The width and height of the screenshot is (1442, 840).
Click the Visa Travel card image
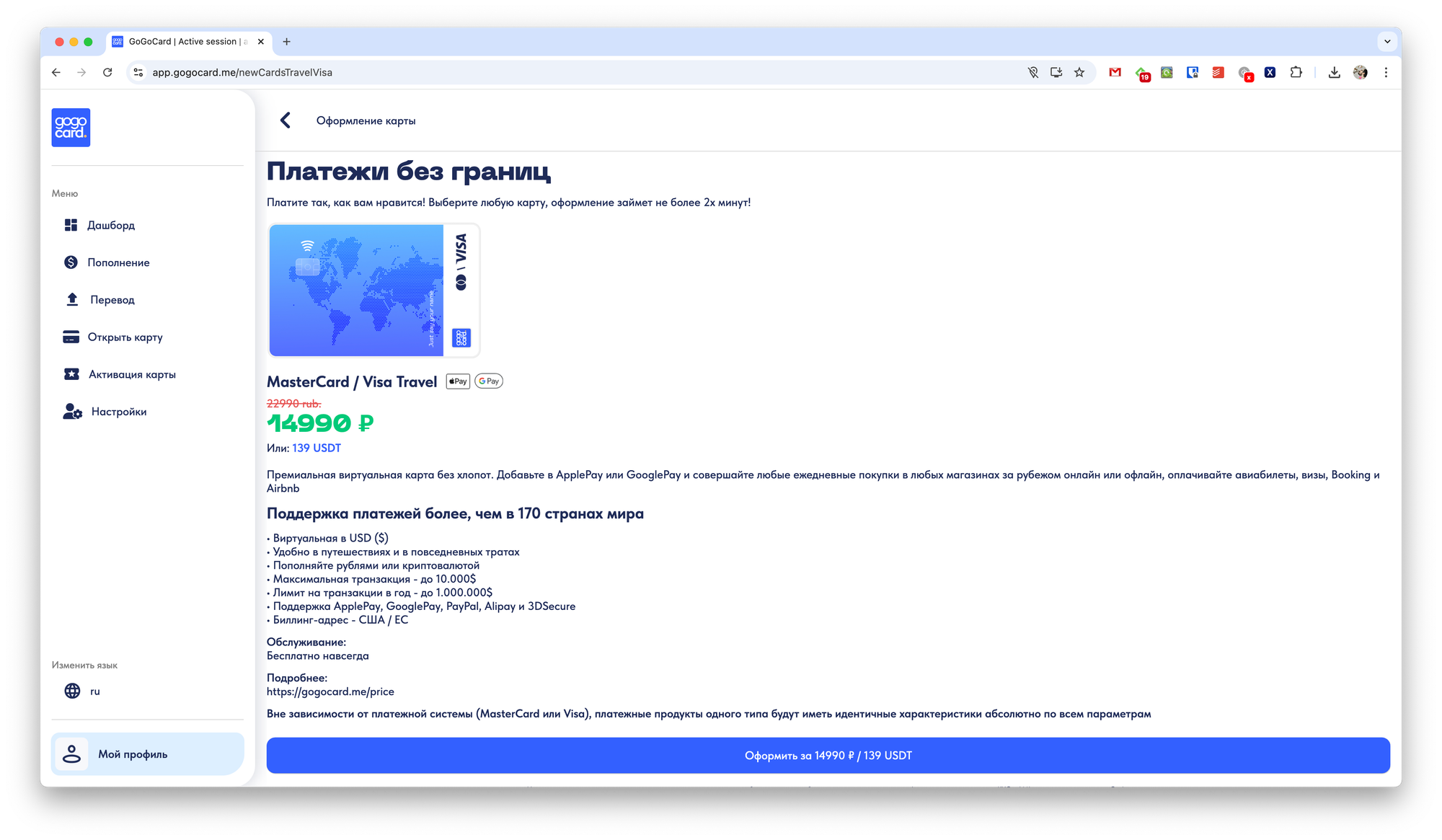coord(373,290)
